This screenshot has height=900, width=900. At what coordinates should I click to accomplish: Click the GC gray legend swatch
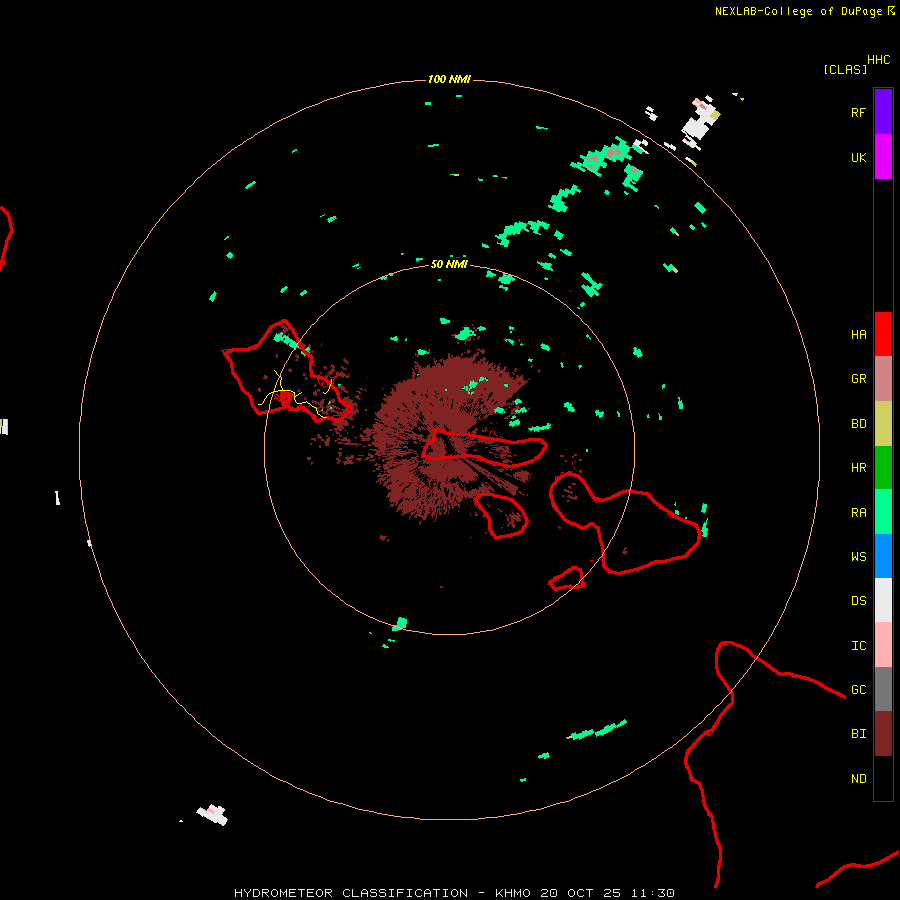coord(883,689)
